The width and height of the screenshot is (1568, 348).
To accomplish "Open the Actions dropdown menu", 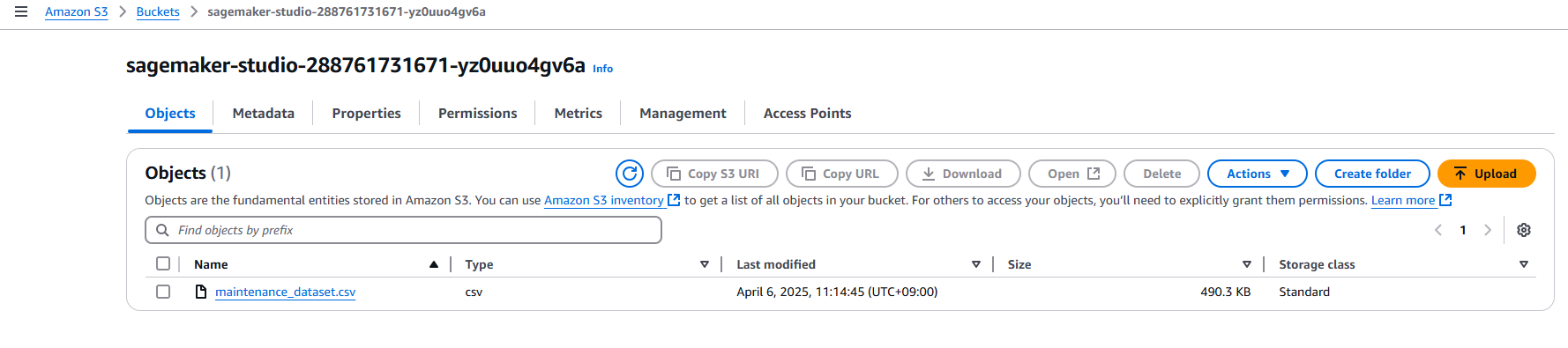I will [x=1258, y=174].
